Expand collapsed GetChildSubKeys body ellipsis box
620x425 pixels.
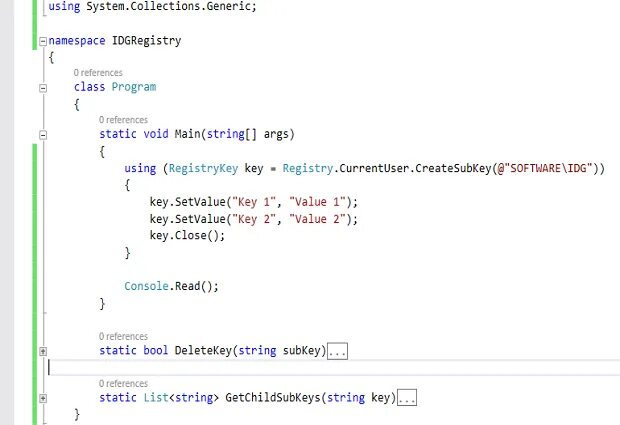(406, 398)
